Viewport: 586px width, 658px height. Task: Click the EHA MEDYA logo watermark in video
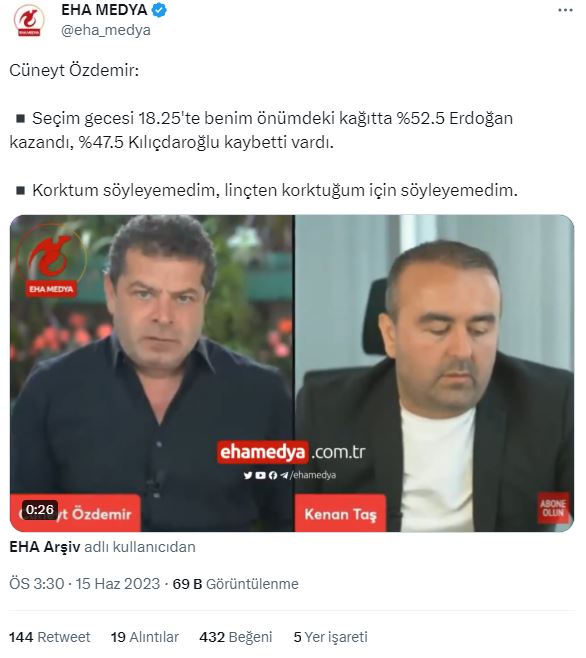pyautogui.click(x=51, y=262)
